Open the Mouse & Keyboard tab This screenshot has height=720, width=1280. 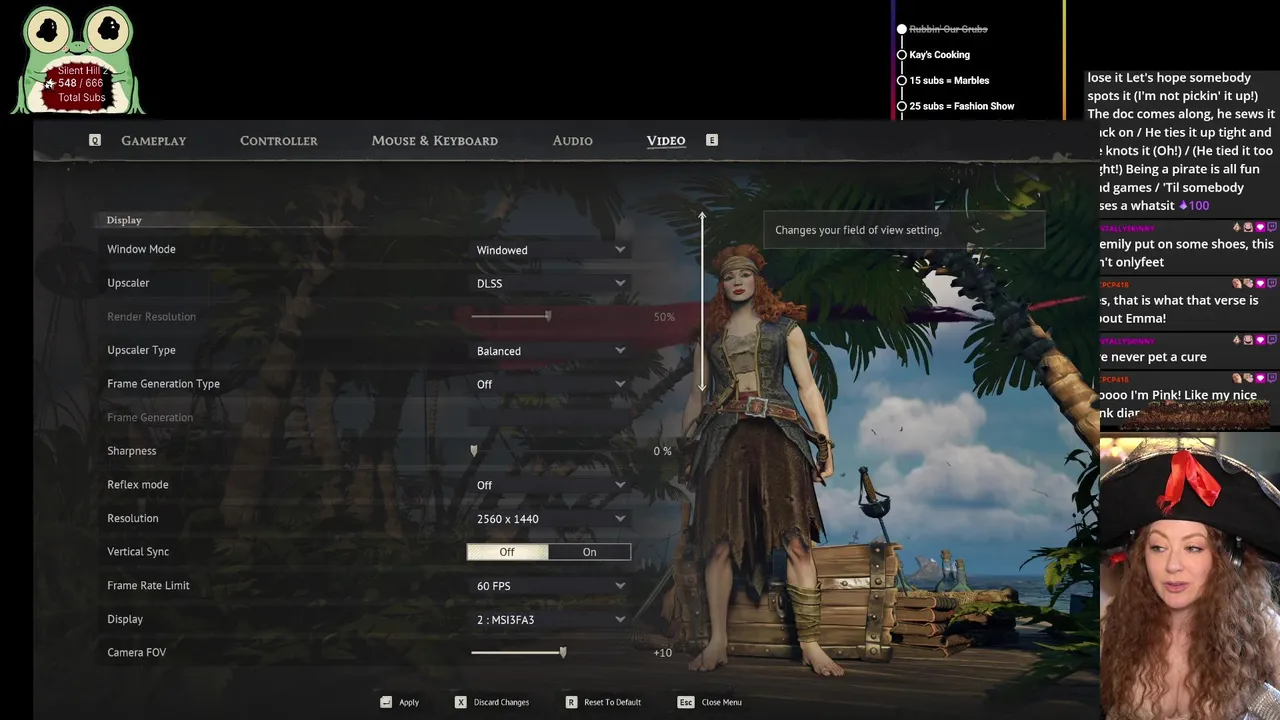[434, 141]
